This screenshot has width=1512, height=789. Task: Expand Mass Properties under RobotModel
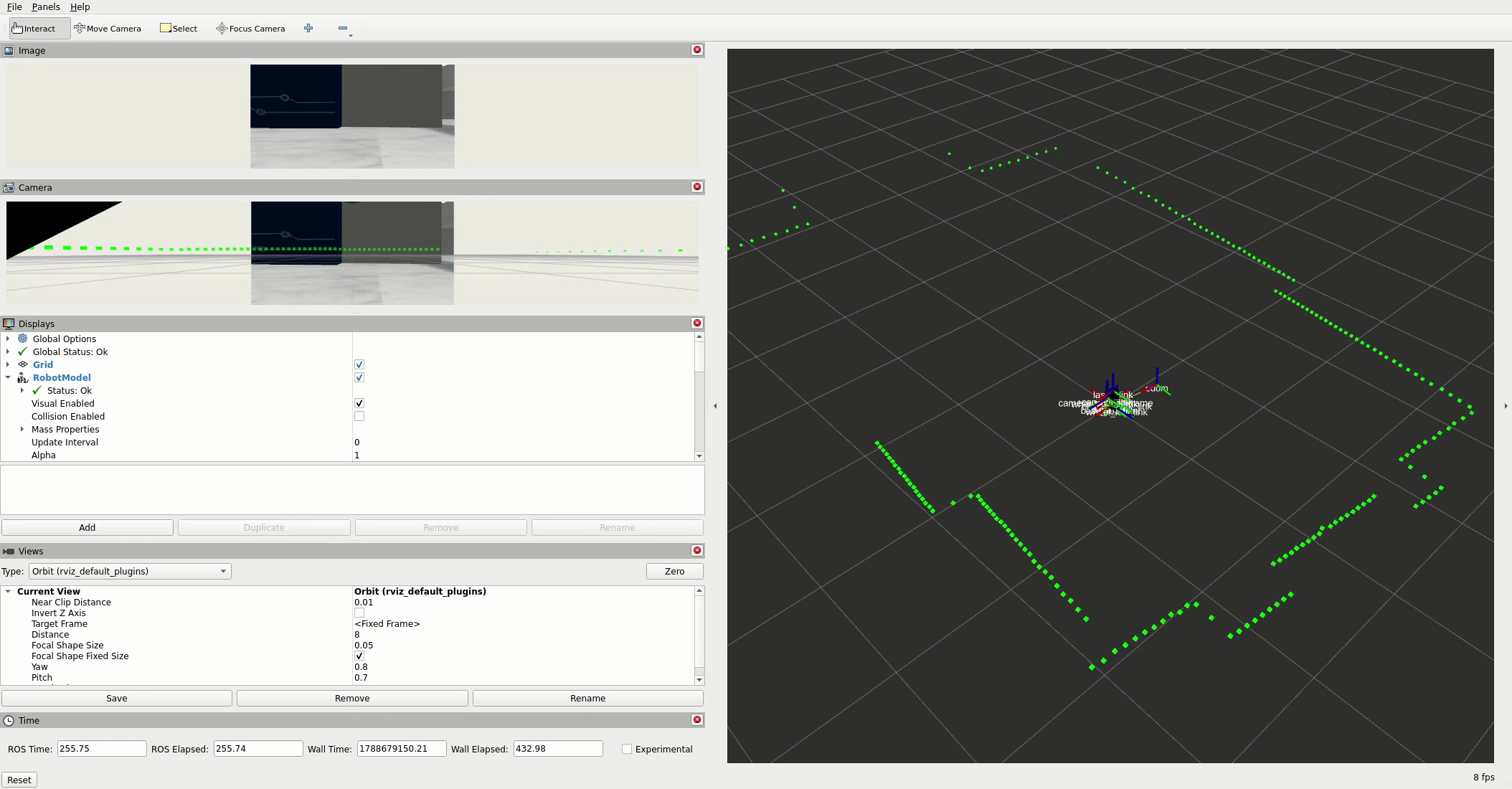(22, 429)
